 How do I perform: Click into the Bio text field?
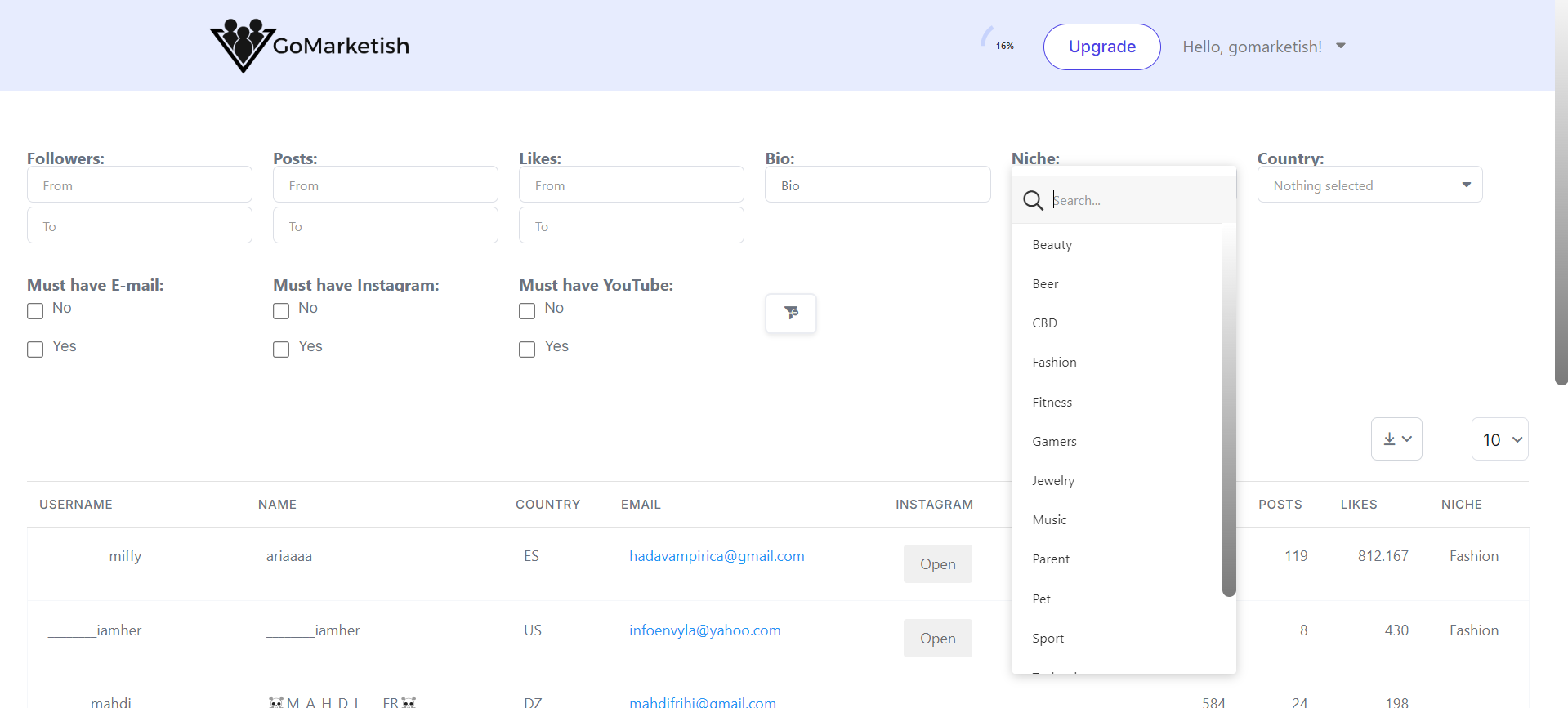[878, 185]
